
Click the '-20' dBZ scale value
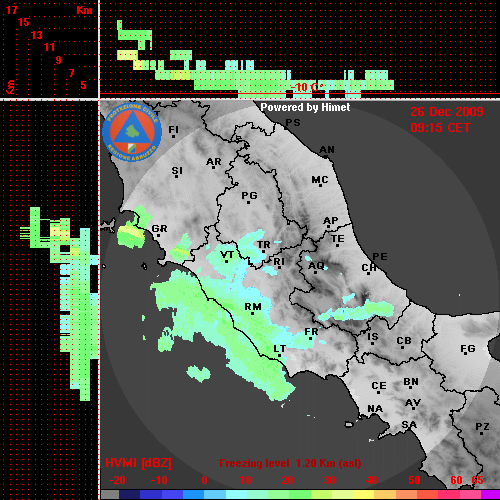(x=117, y=480)
